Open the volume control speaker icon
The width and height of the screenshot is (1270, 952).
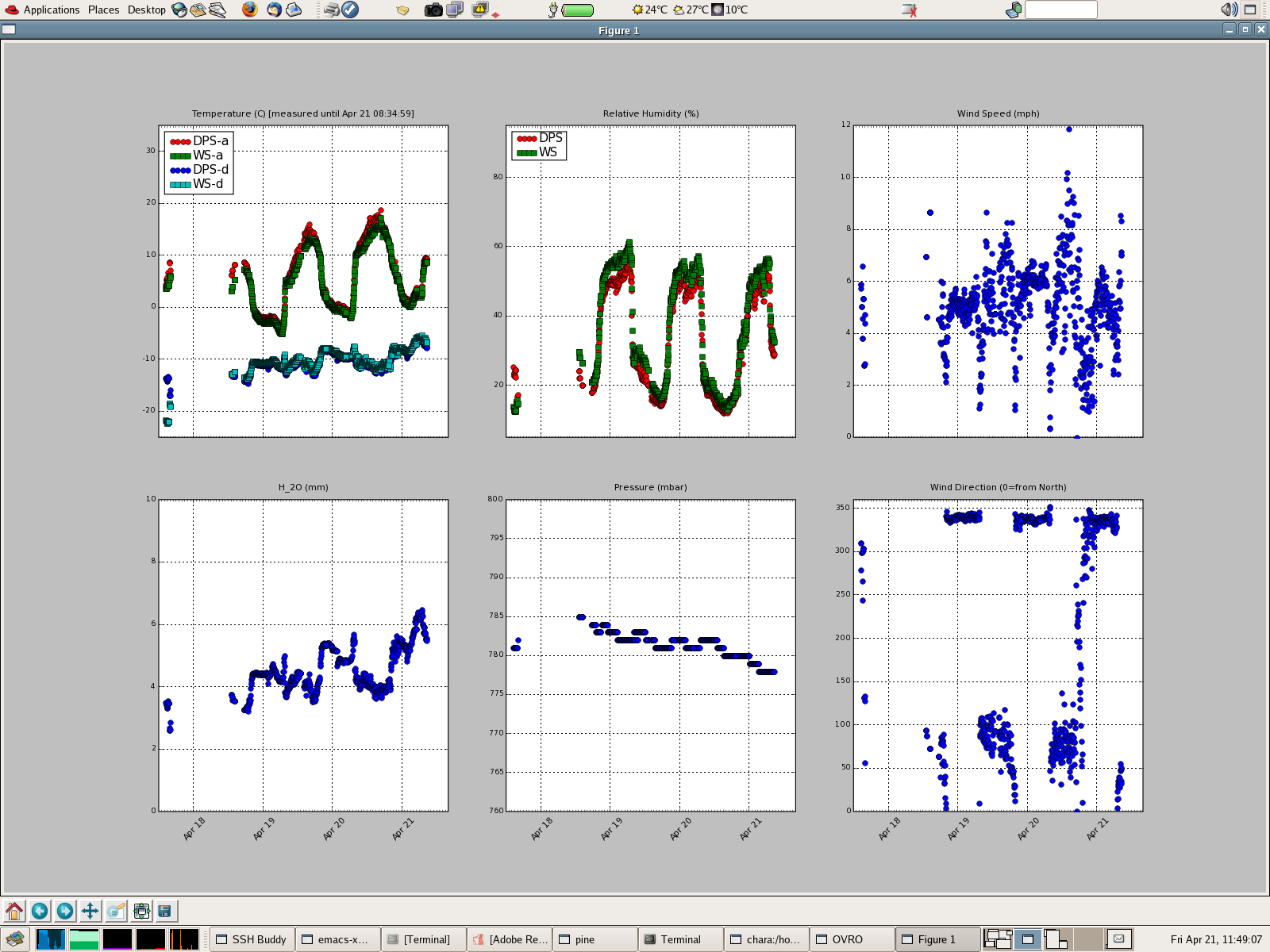(1229, 10)
